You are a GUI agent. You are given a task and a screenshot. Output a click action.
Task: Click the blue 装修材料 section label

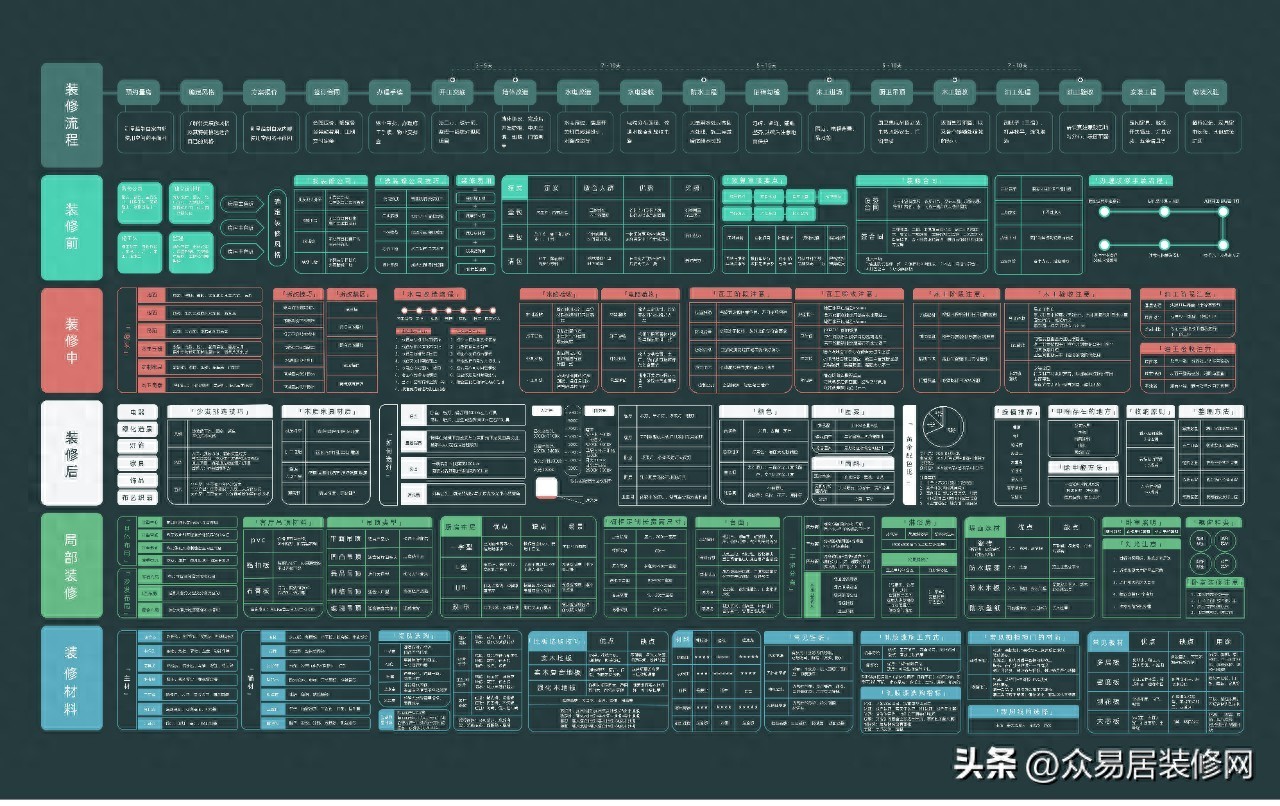pyautogui.click(x=71, y=679)
